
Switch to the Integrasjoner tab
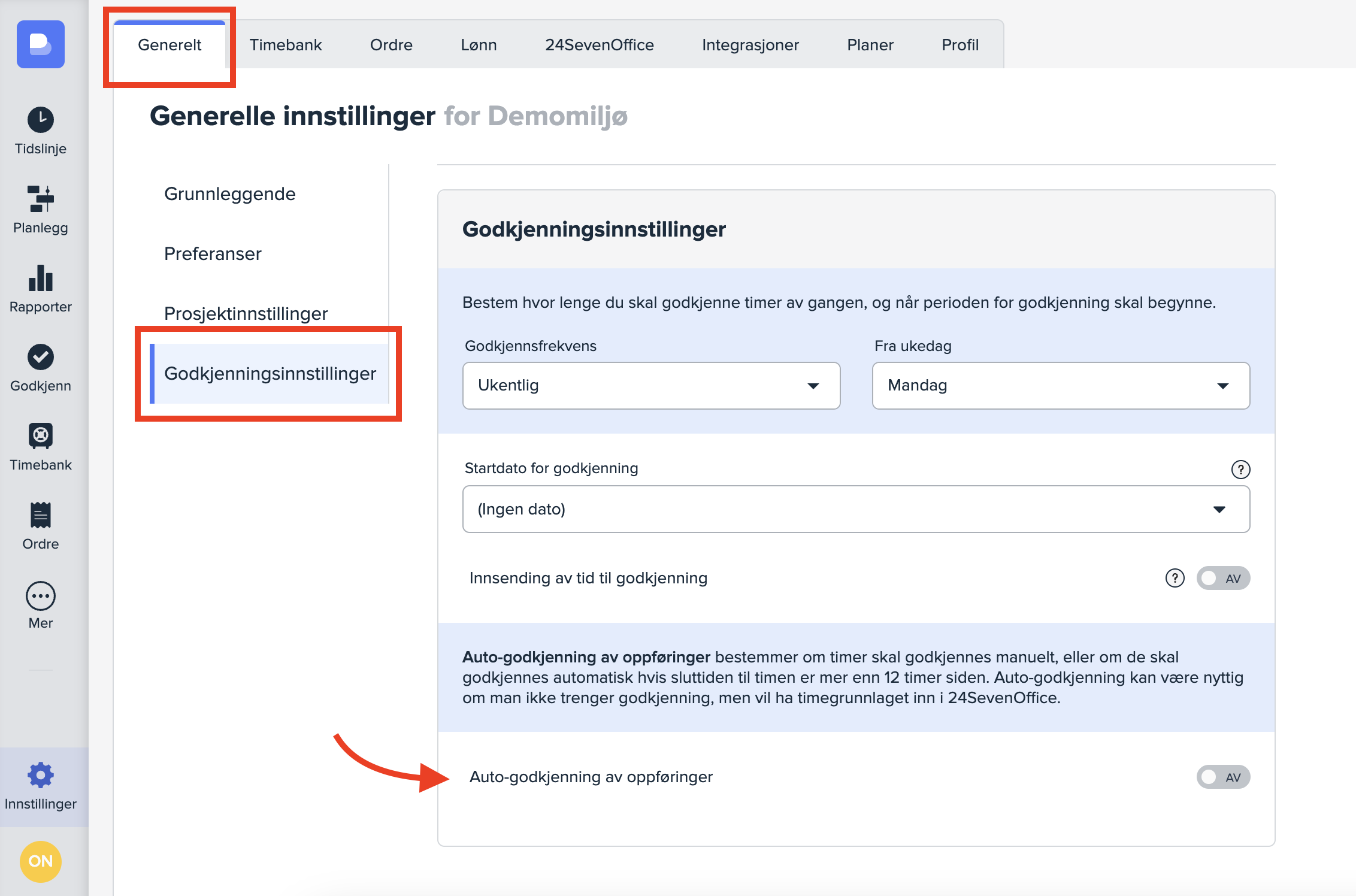[x=750, y=45]
